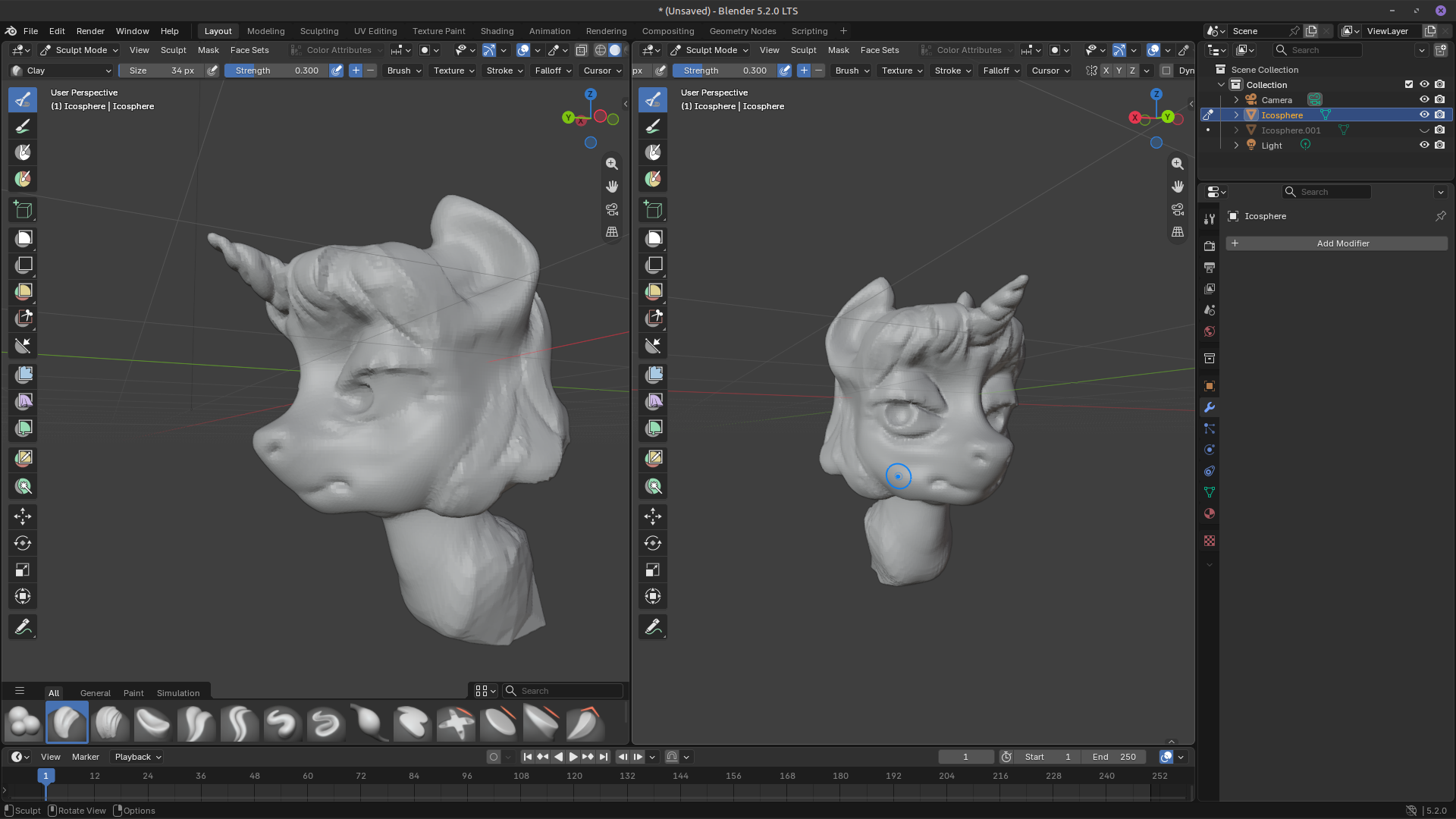Screen dimensions: 1456x819
Task: Uncheck the Collection exclude checkbox
Action: pyautogui.click(x=1409, y=84)
